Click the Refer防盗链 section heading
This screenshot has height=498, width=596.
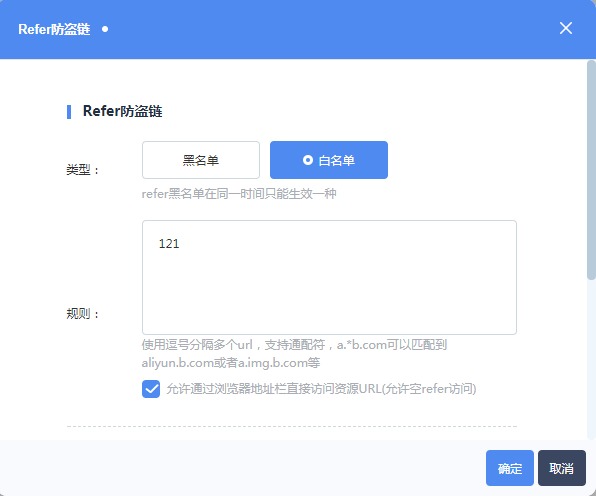(122, 111)
